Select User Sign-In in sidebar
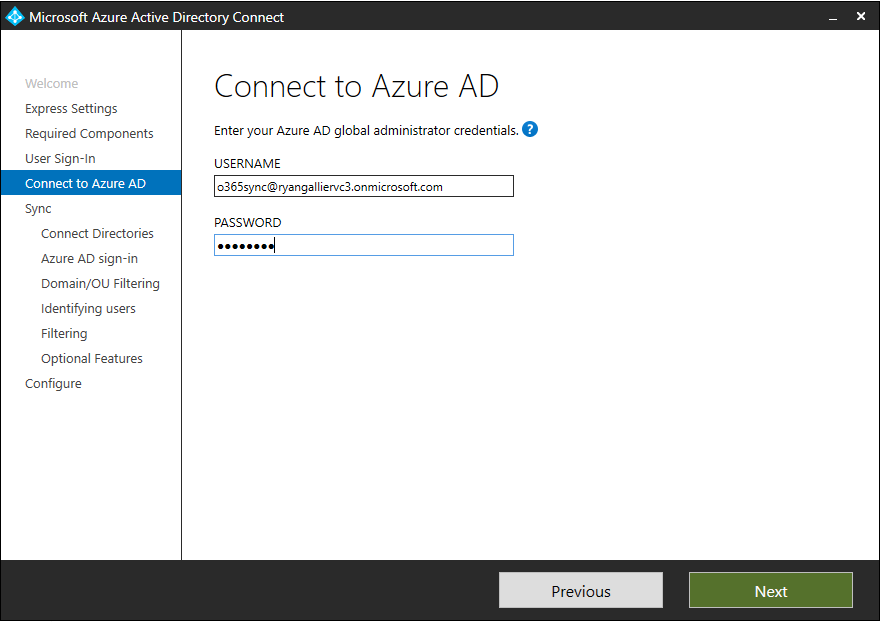 click(x=60, y=159)
